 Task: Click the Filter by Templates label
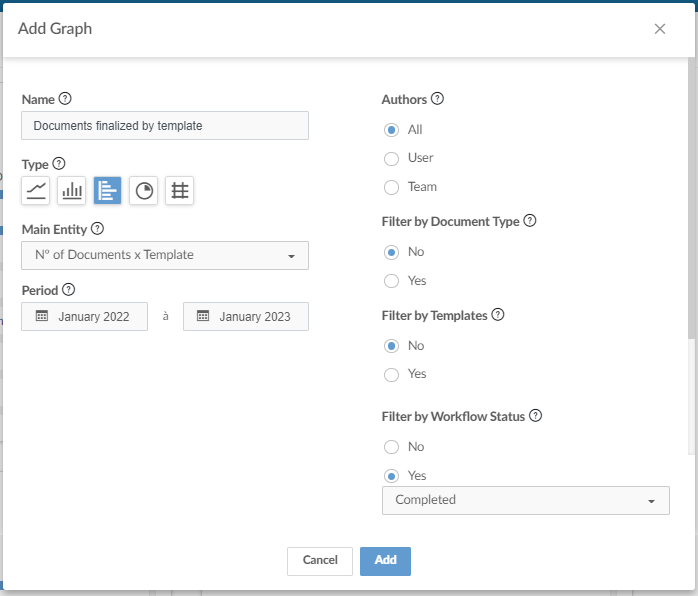(x=434, y=316)
